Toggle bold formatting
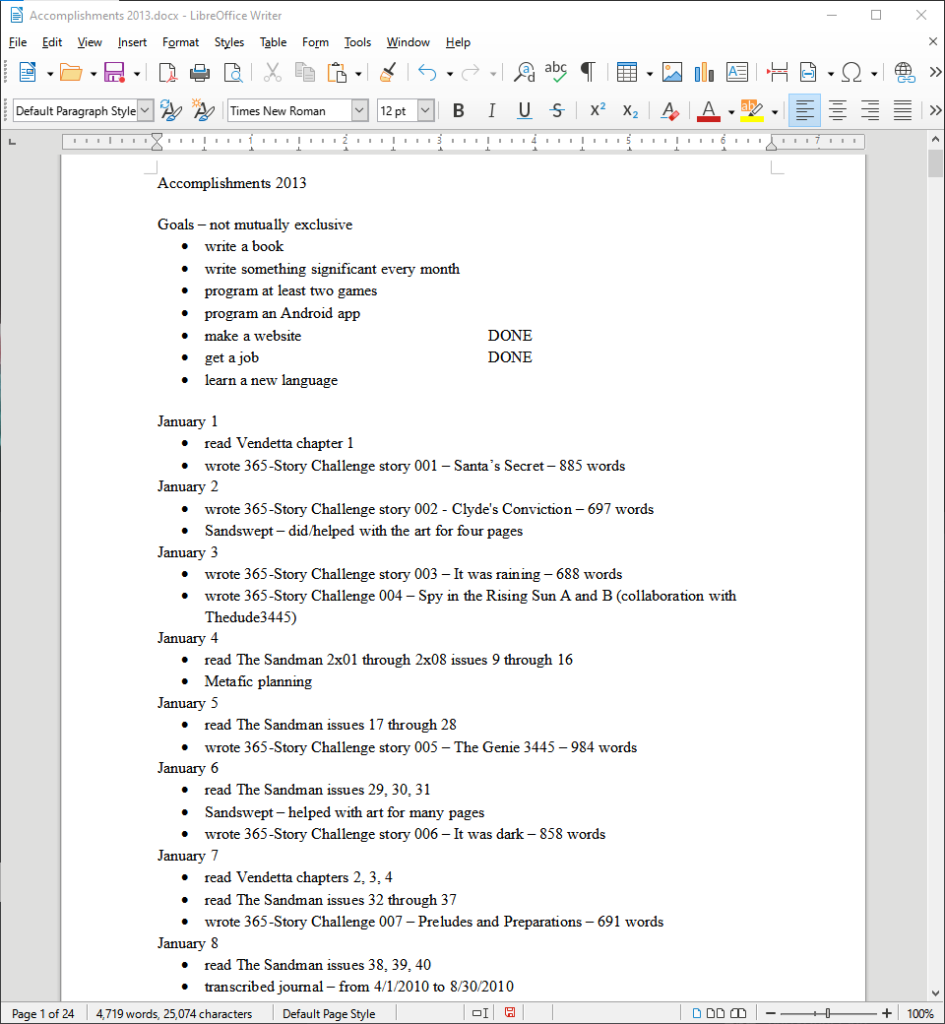The image size is (945, 1024). [x=458, y=111]
